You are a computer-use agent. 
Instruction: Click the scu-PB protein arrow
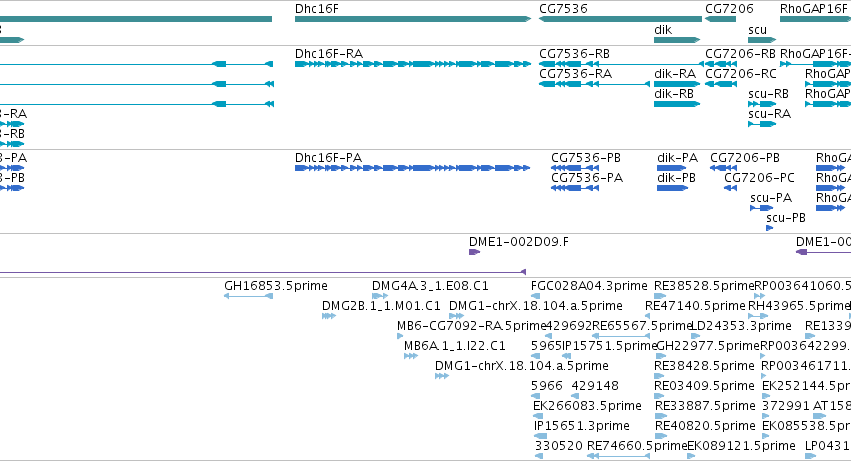point(769,228)
